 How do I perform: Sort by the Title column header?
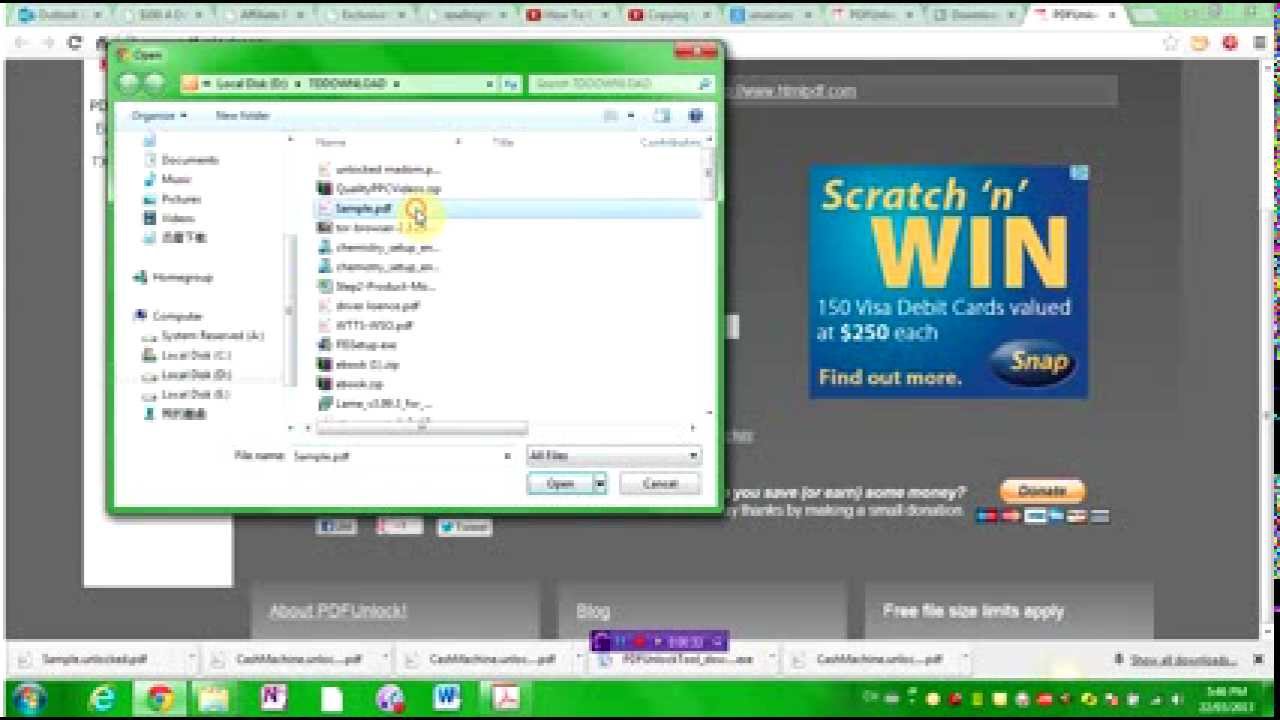(x=503, y=143)
